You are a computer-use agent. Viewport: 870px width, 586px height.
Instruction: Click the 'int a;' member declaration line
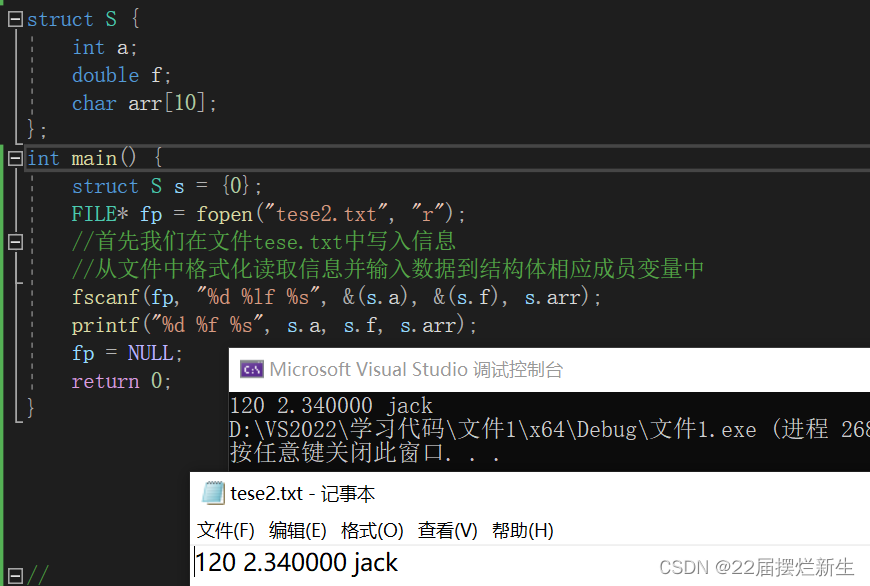click(104, 48)
